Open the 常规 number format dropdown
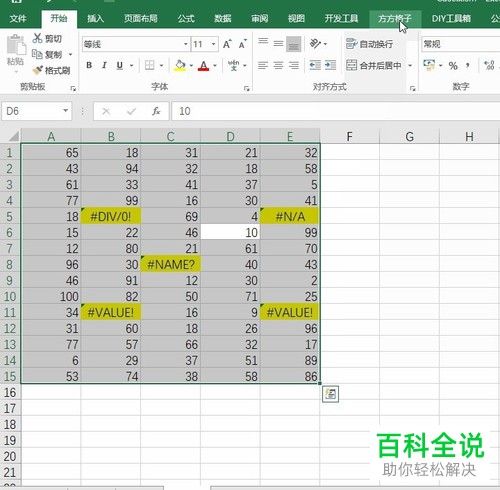 point(461,44)
